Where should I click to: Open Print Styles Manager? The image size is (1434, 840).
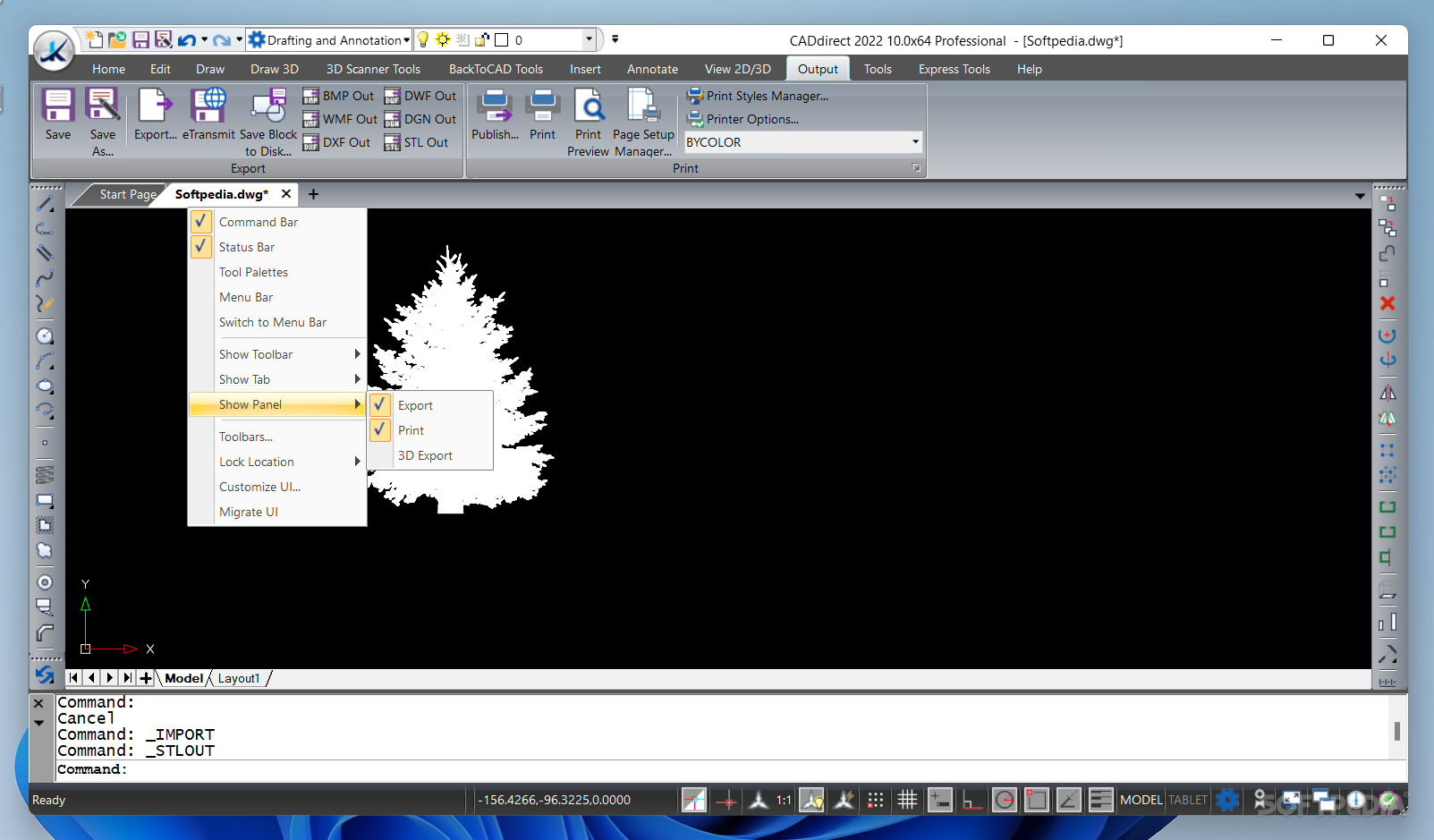[758, 96]
